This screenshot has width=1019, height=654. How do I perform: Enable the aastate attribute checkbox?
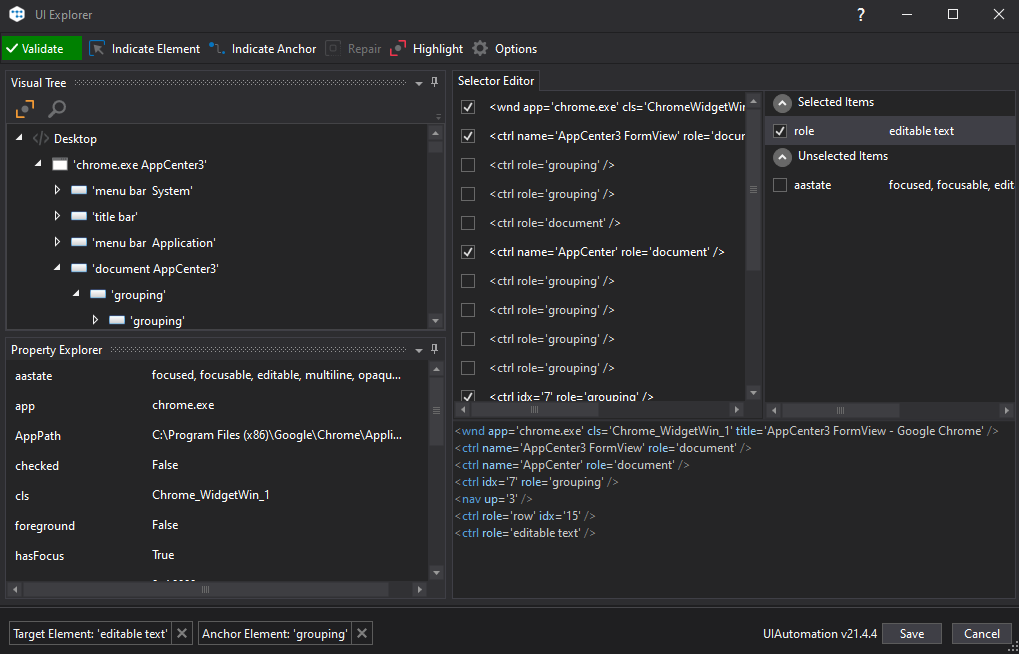tap(780, 185)
